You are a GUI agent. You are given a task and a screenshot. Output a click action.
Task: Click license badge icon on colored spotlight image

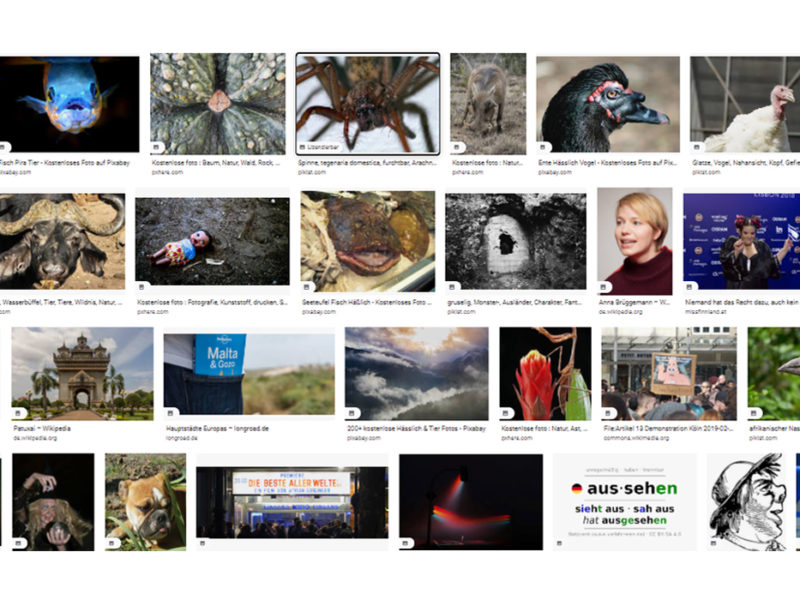pyautogui.click(x=407, y=543)
